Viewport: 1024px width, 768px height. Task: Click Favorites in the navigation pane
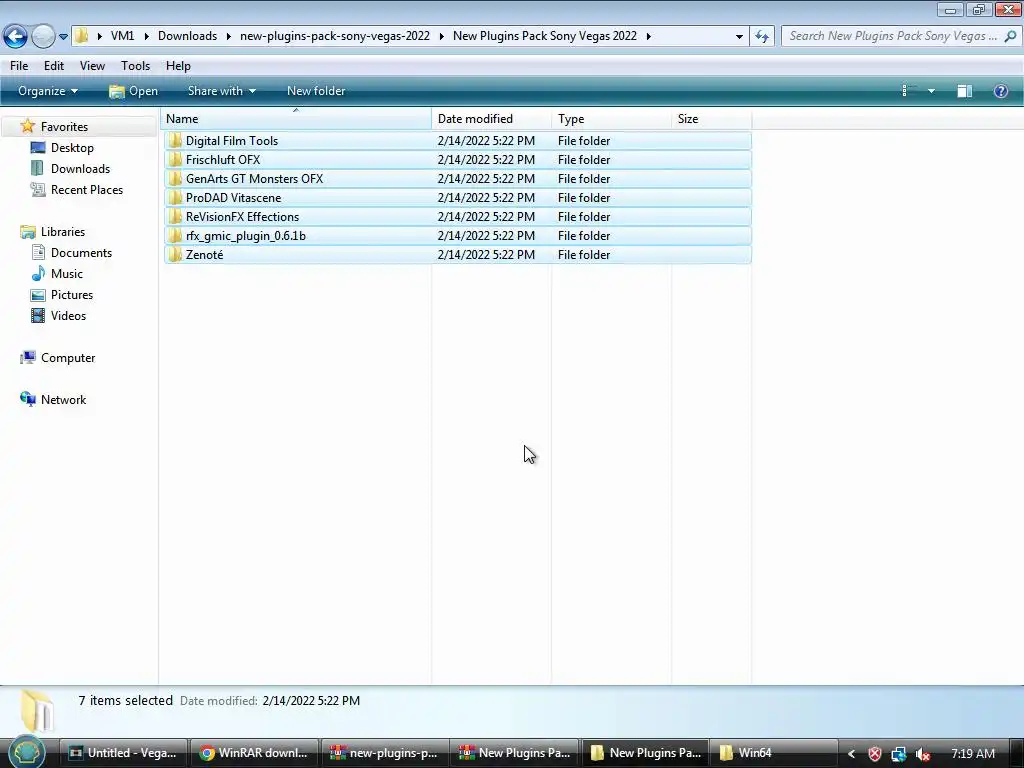click(x=64, y=127)
